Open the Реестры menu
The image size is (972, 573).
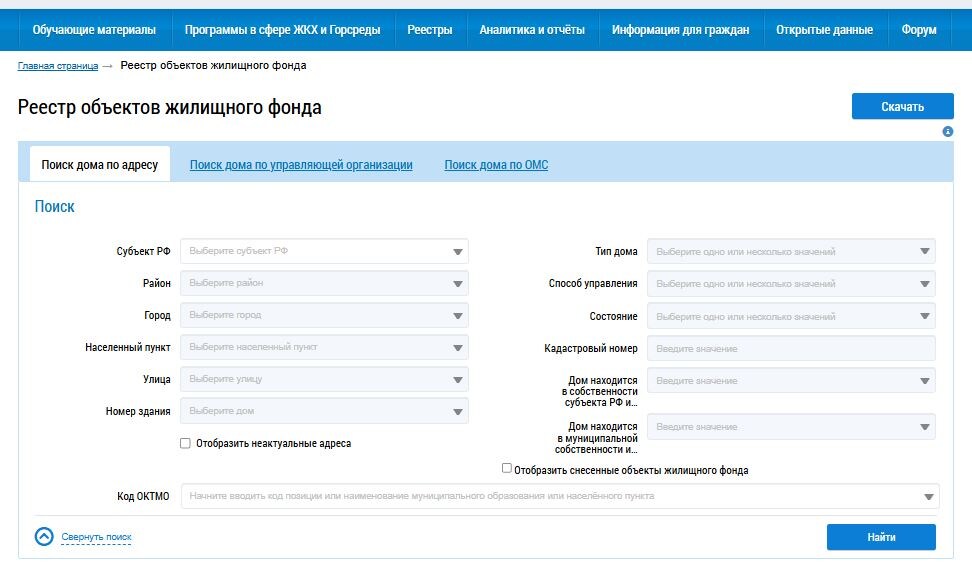[430, 30]
